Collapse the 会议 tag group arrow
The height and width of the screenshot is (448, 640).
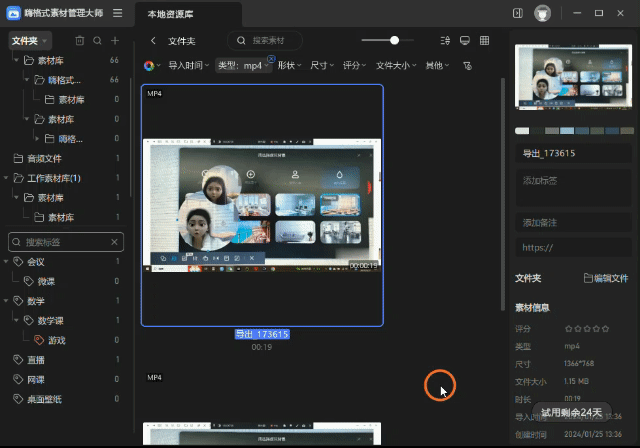[x=6, y=262]
